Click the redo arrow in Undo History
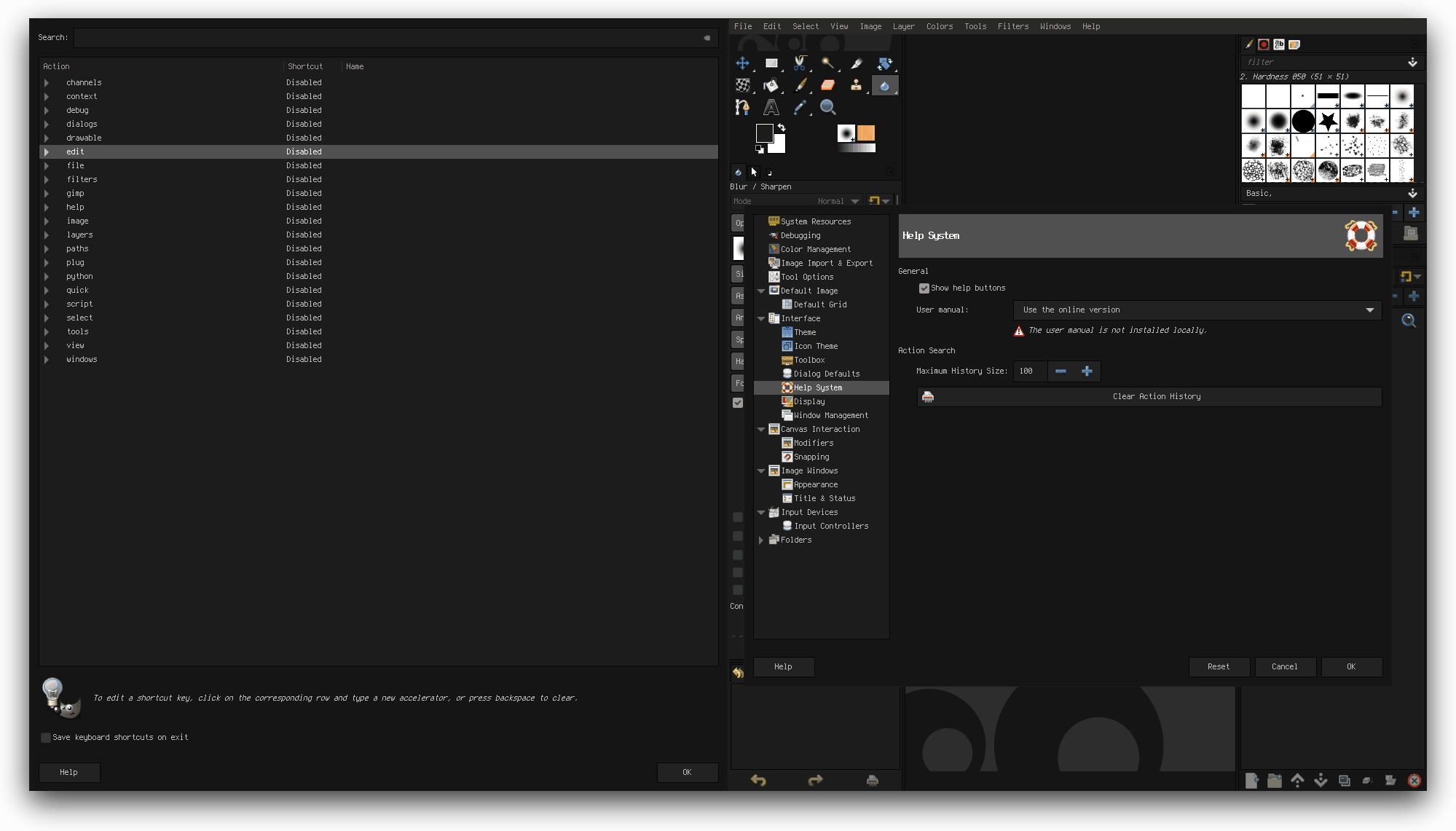 pyautogui.click(x=815, y=780)
